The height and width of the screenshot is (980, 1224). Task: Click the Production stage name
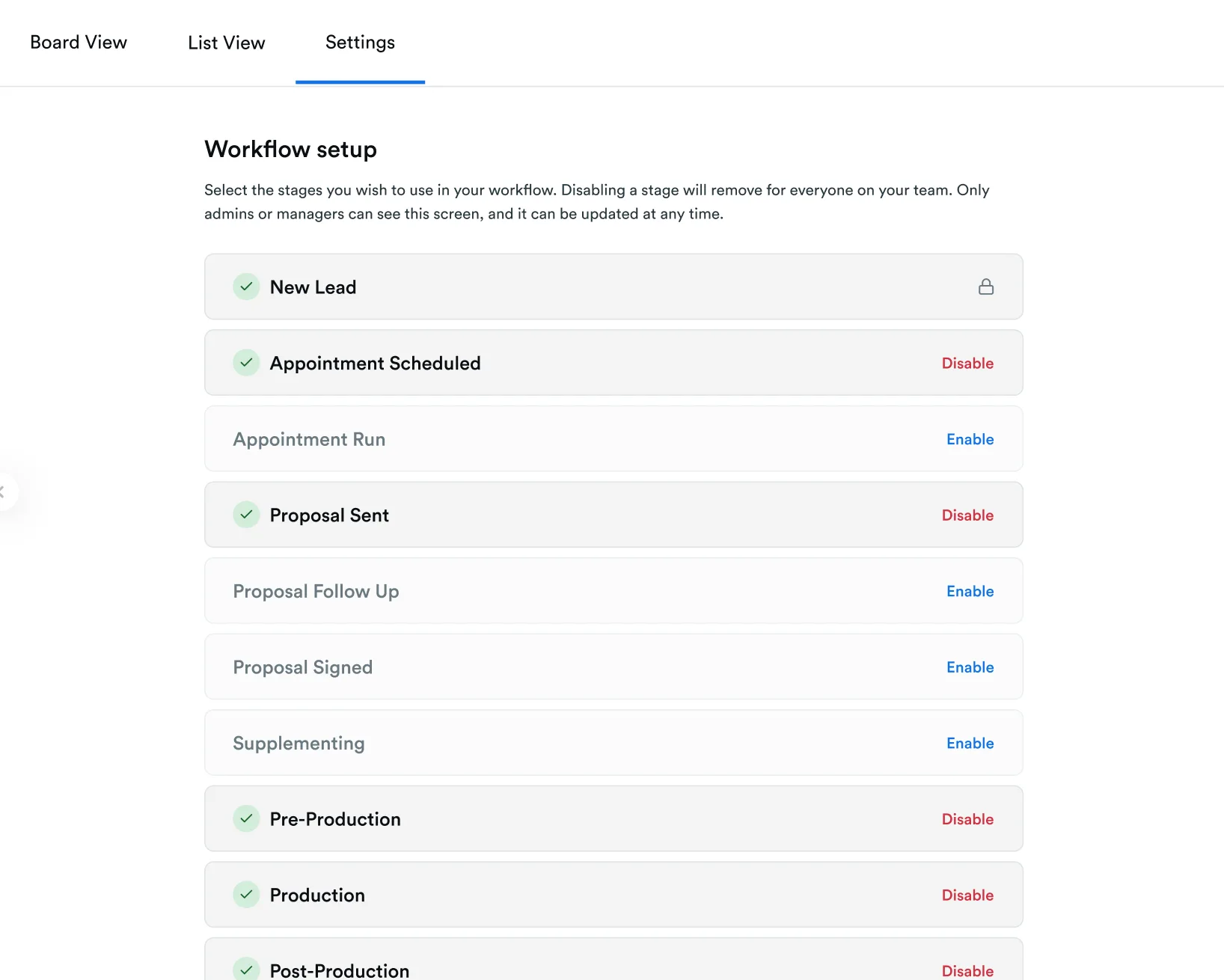(317, 895)
